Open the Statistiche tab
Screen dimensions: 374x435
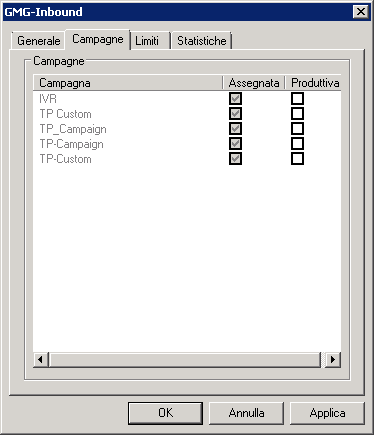201,41
